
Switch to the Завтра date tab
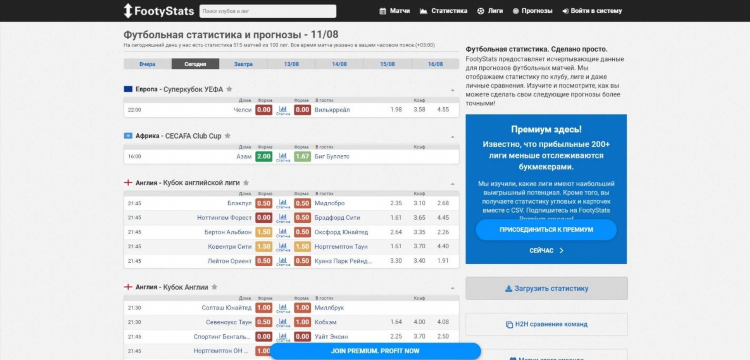(x=243, y=64)
